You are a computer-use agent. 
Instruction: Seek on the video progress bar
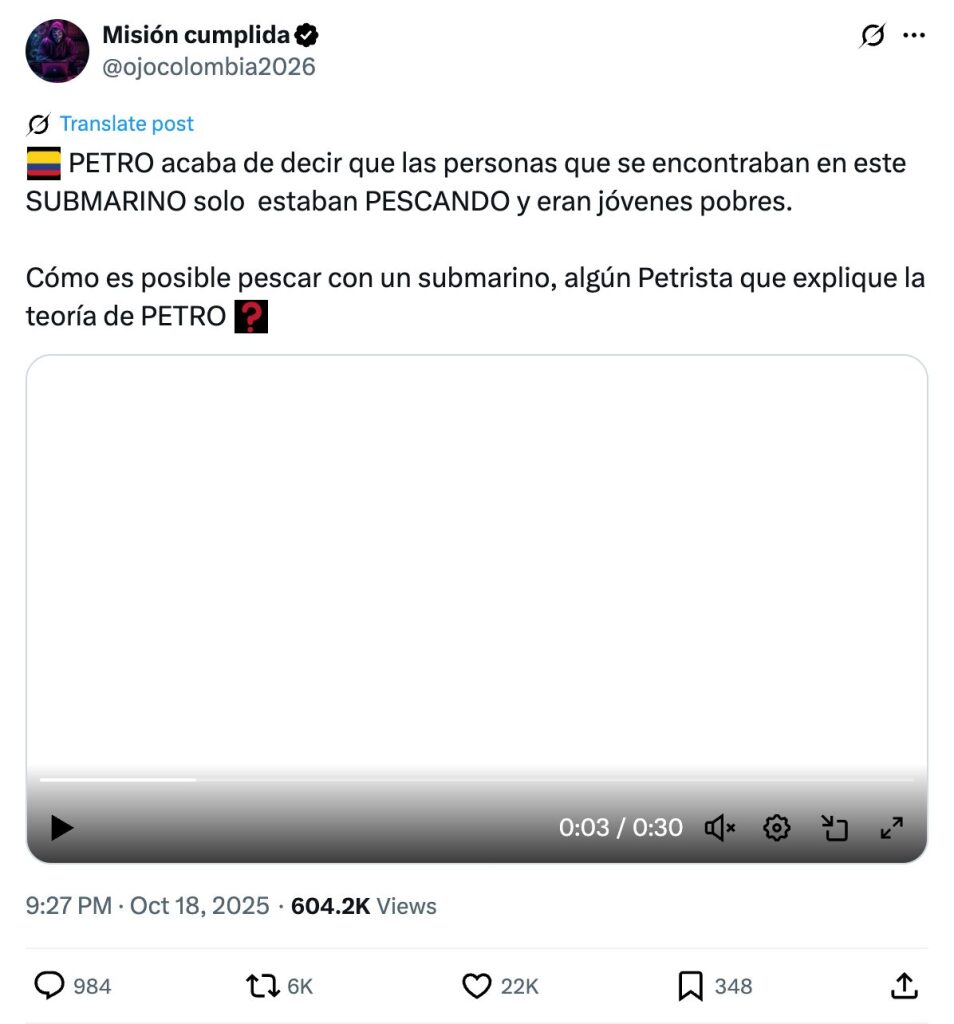point(476,779)
